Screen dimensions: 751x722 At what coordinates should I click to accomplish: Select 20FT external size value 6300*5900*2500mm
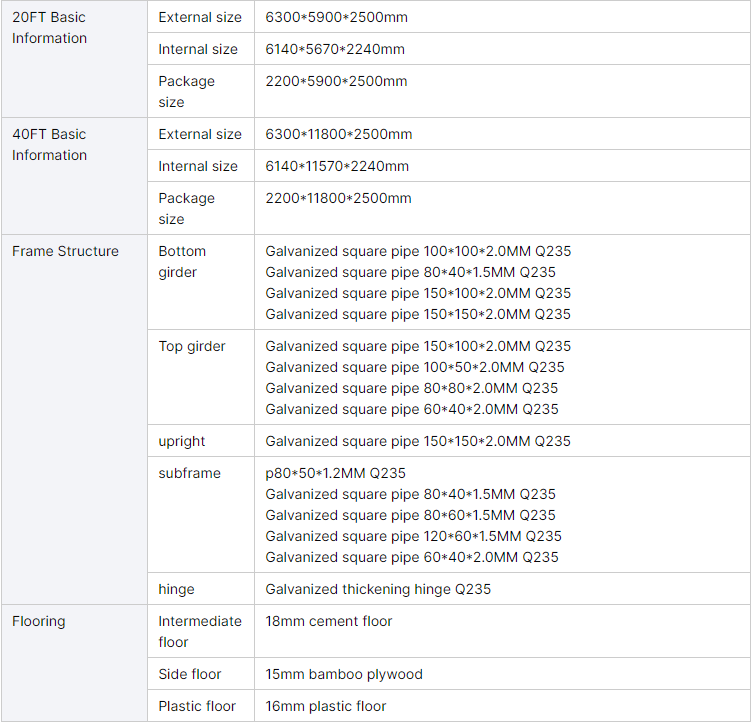(x=336, y=17)
